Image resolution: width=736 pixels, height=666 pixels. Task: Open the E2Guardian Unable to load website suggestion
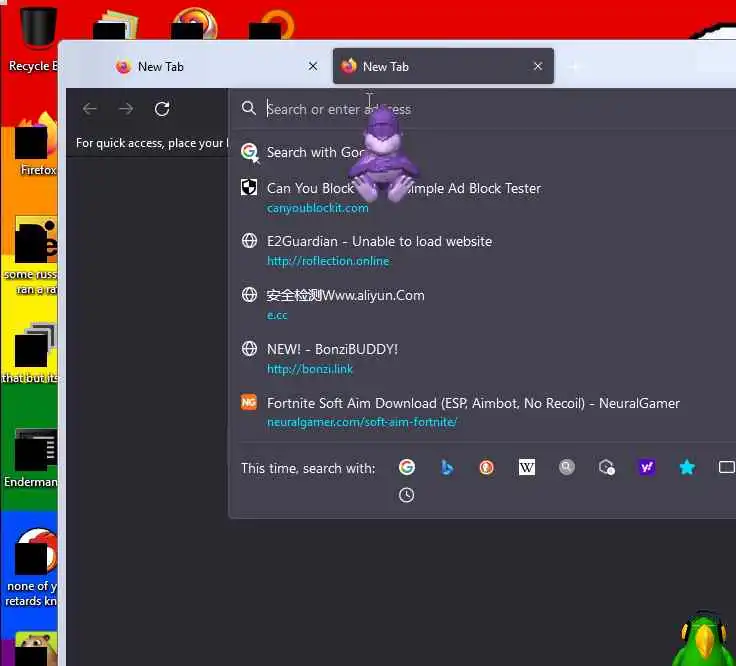(483, 251)
